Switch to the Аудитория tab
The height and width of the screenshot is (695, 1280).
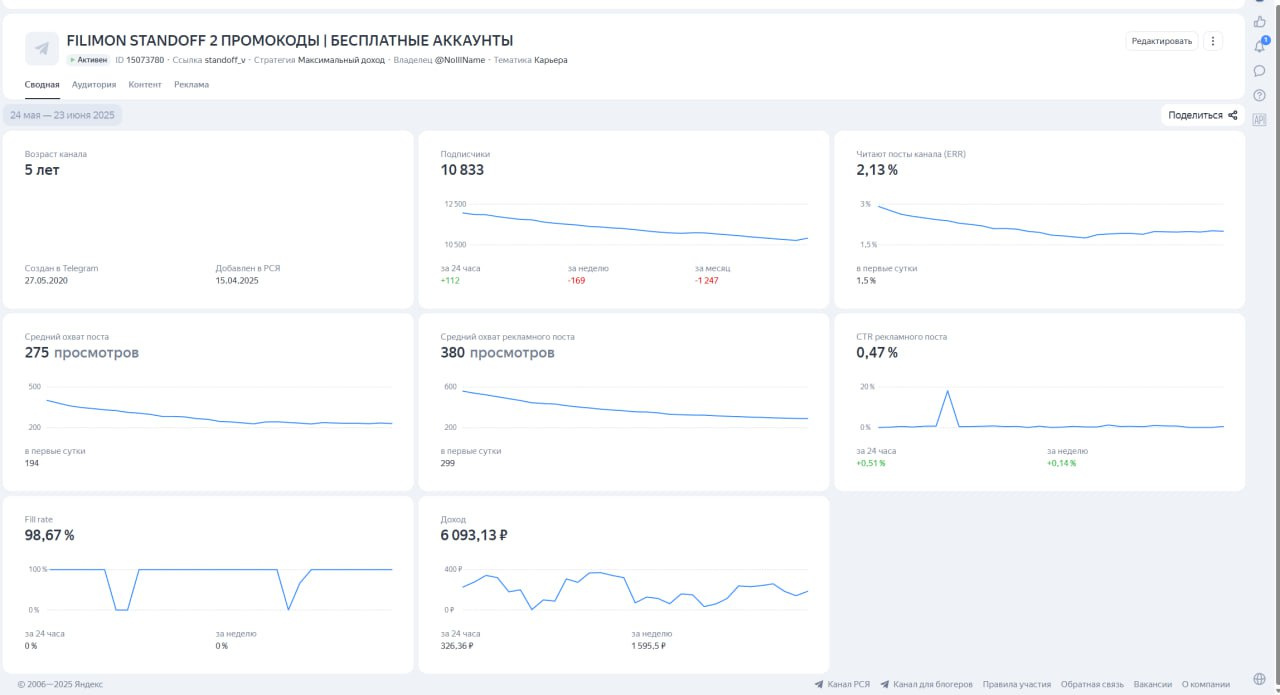click(x=94, y=85)
